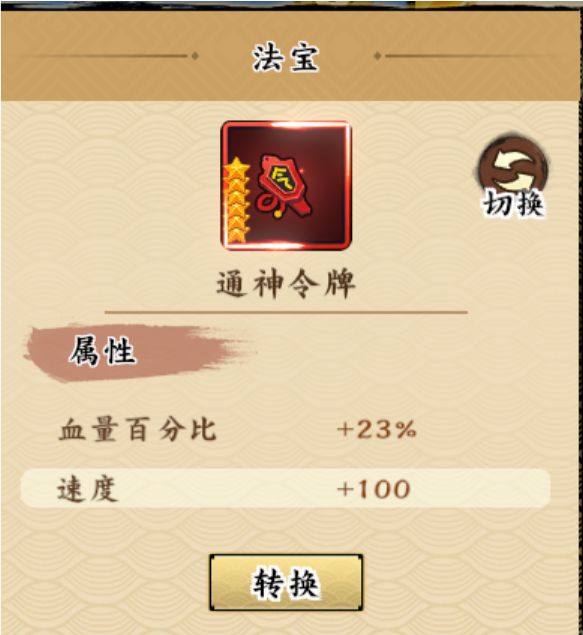The image size is (583, 635).
Task: Click the 切换 circular arrows icon
Action: pos(513,164)
